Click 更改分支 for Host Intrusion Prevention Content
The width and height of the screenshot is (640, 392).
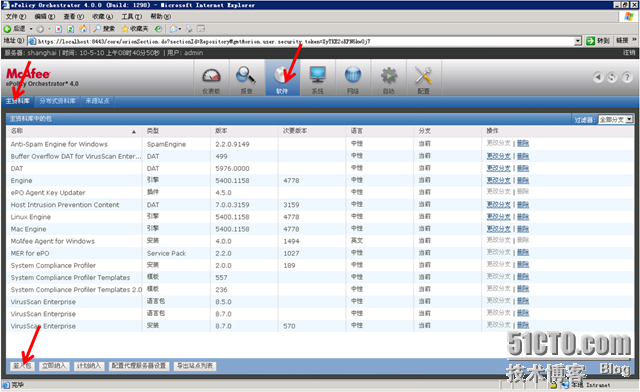tap(498, 205)
